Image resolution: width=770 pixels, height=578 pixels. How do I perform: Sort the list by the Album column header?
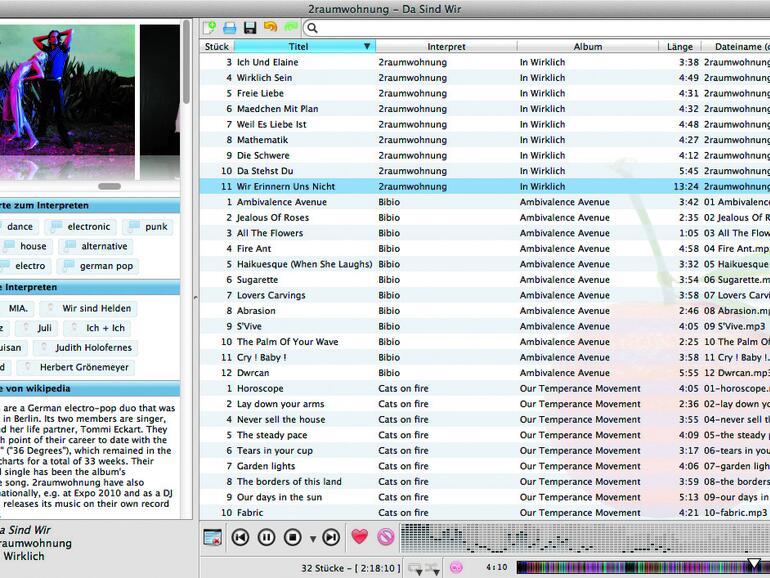[587, 46]
